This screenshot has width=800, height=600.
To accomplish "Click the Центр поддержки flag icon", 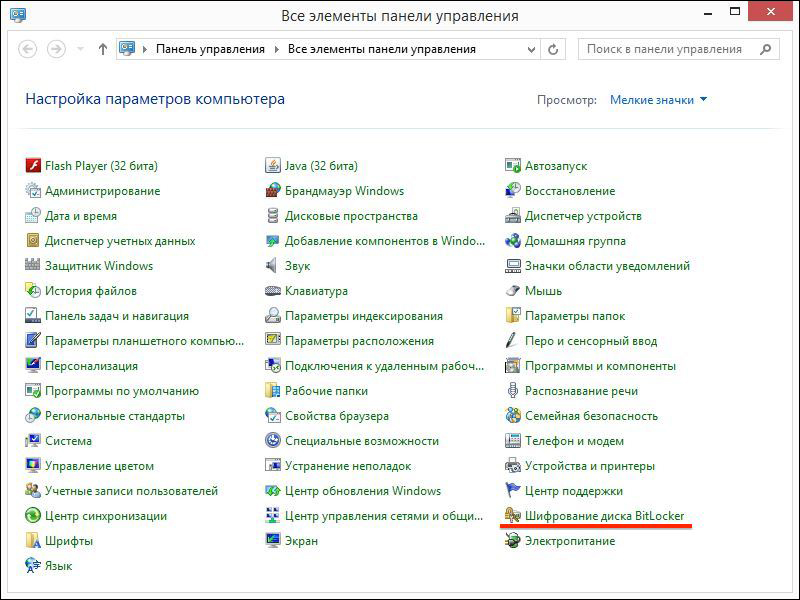I will point(513,490).
